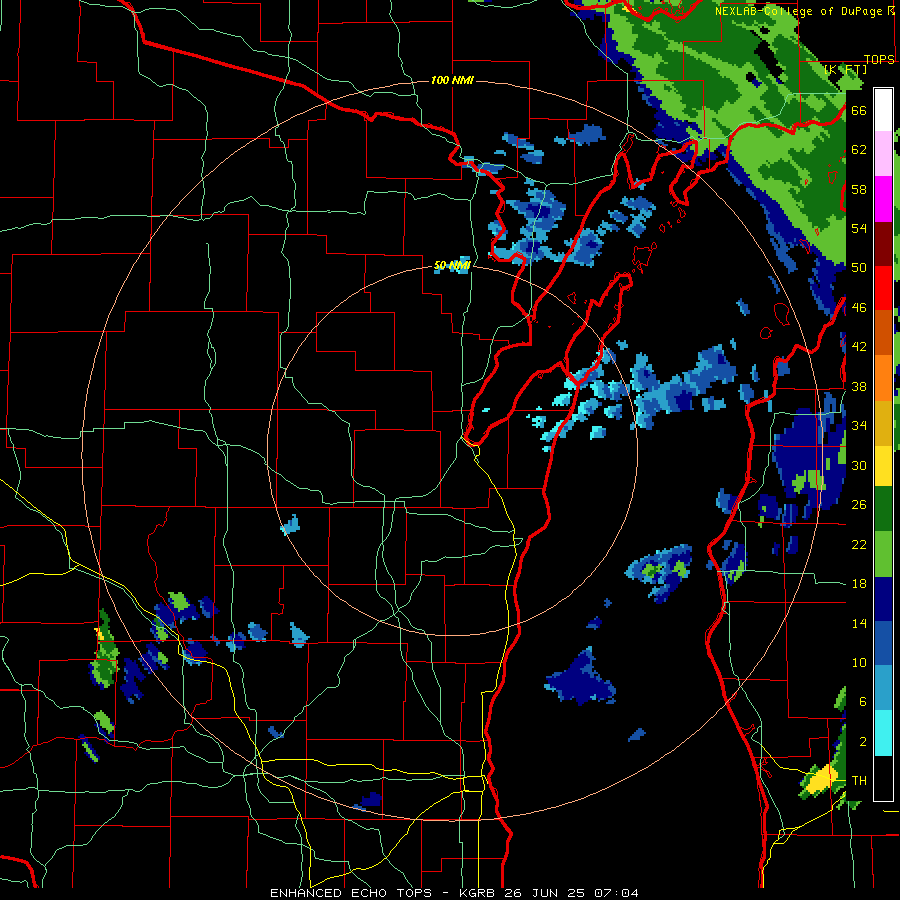Pick the navy blue color bar segment
Image resolution: width=900 pixels, height=900 pixels.
click(x=883, y=599)
